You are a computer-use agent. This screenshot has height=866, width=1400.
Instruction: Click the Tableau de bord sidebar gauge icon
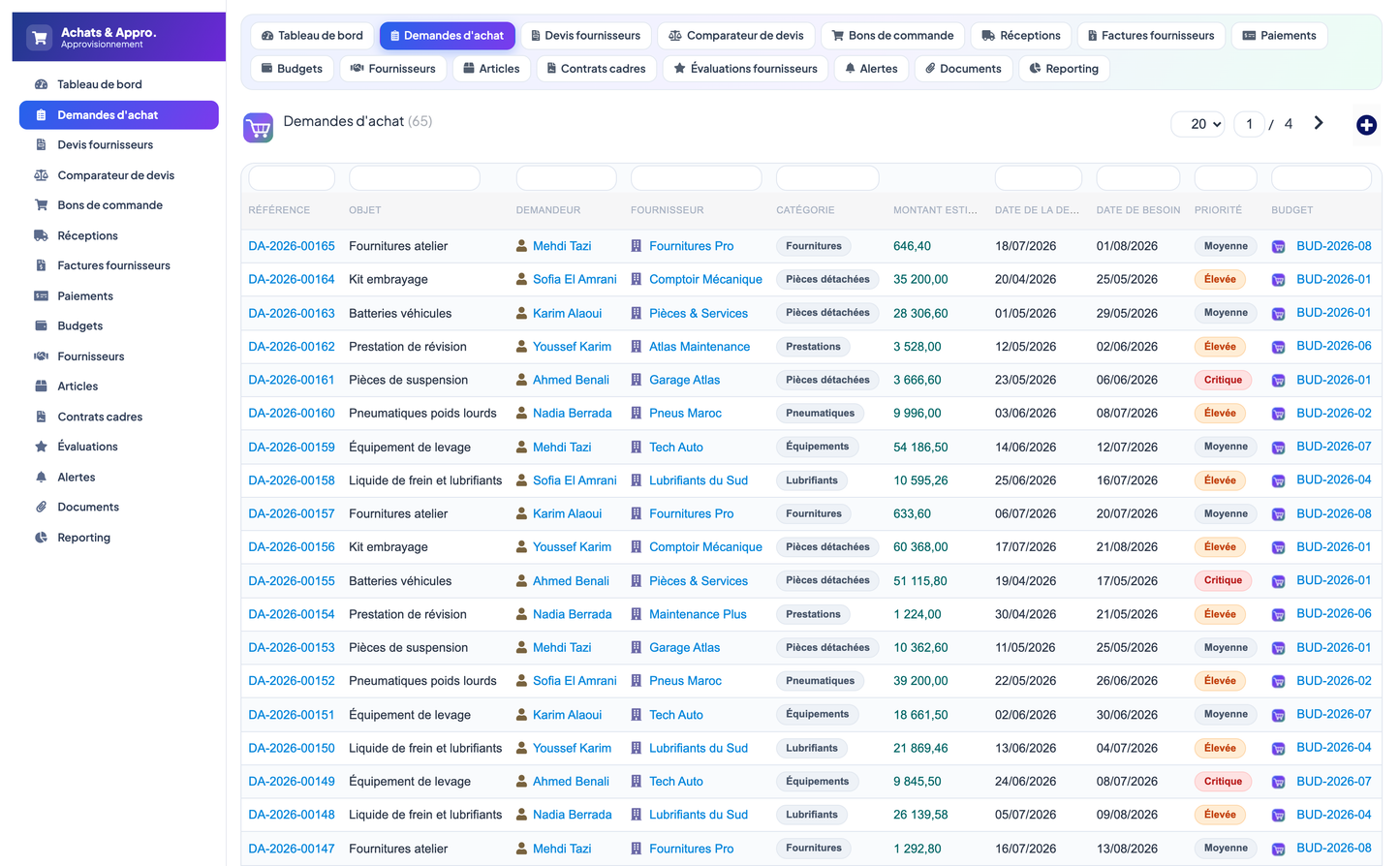(41, 84)
